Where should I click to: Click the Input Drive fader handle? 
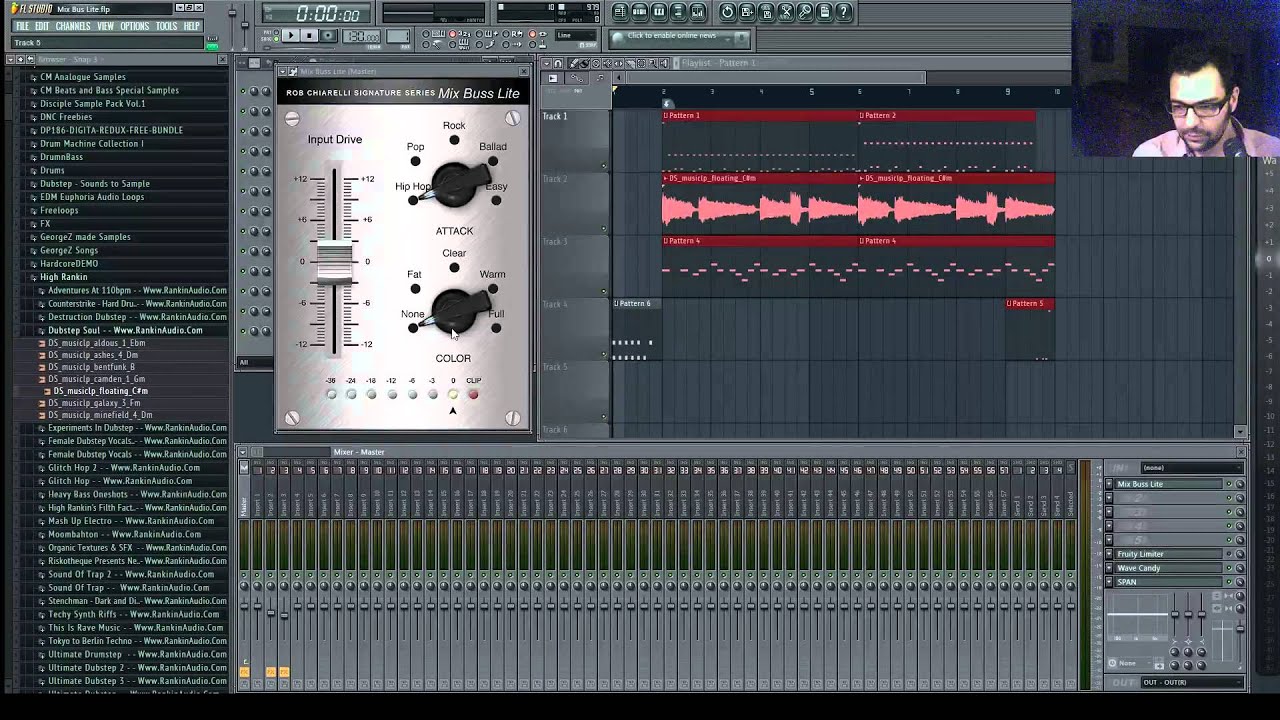click(335, 262)
